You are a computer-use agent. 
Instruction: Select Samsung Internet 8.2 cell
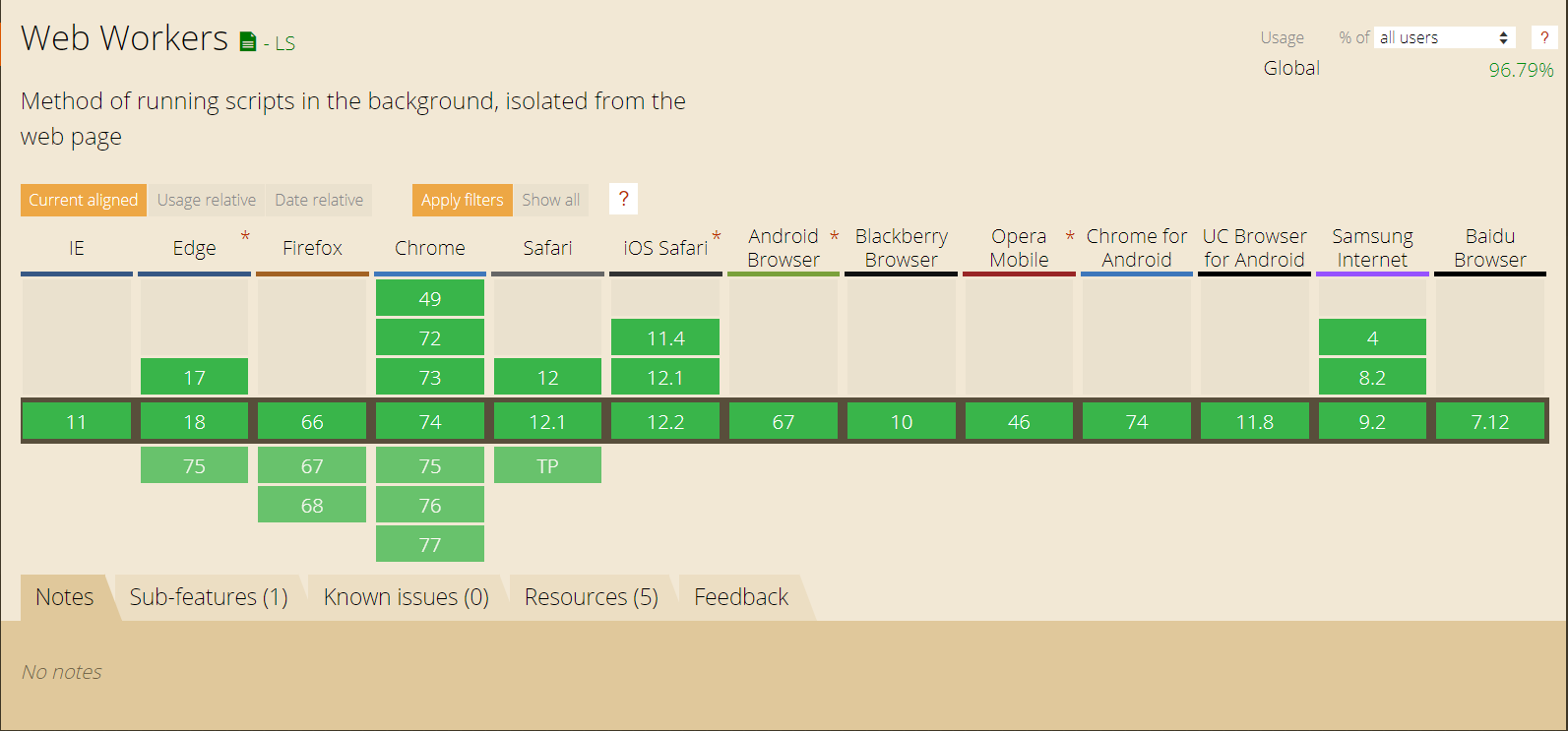pyautogui.click(x=1372, y=377)
